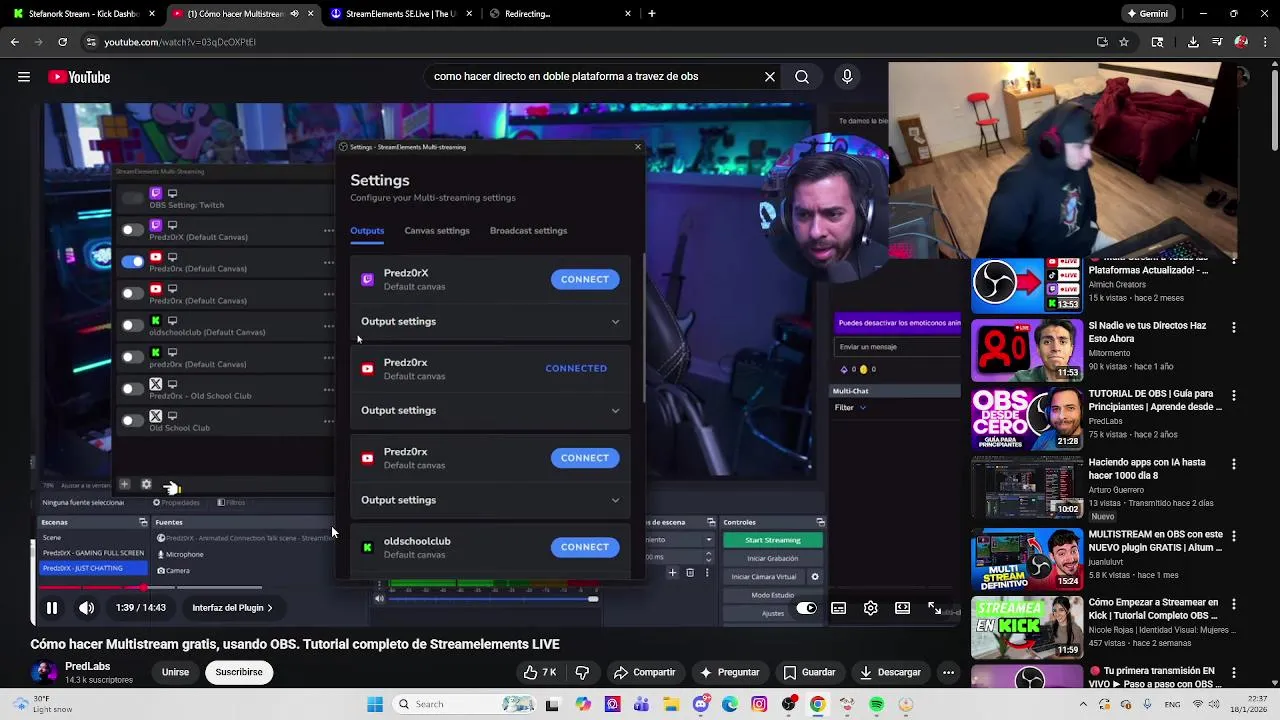1280x720 pixels.
Task: Go to YouTube home via logo
Action: (x=79, y=77)
